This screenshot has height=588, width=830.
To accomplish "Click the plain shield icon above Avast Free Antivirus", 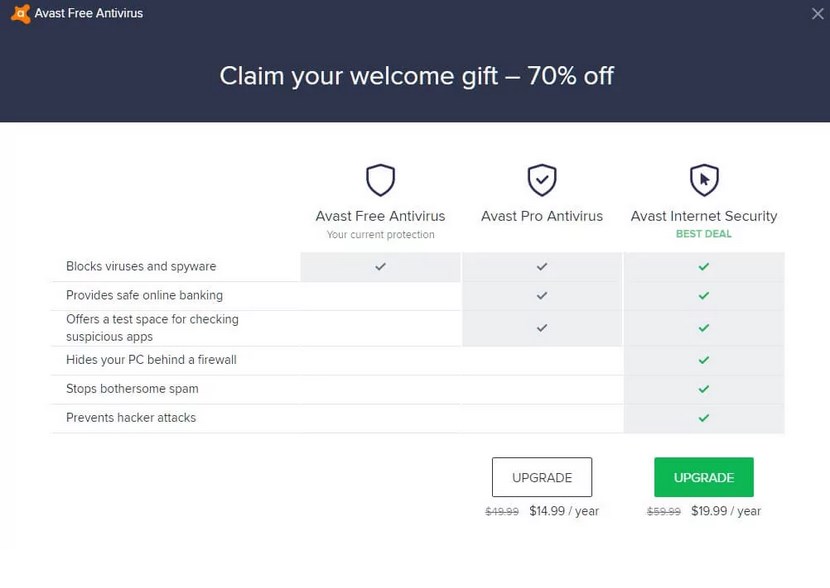I will point(381,180).
